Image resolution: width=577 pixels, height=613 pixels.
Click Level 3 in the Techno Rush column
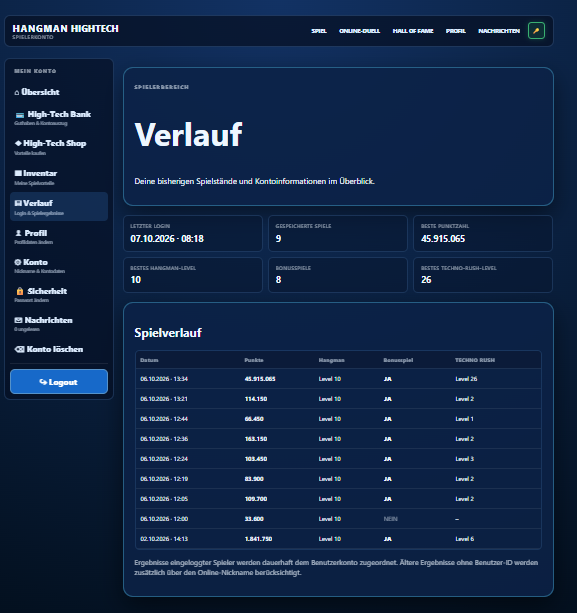(464, 459)
